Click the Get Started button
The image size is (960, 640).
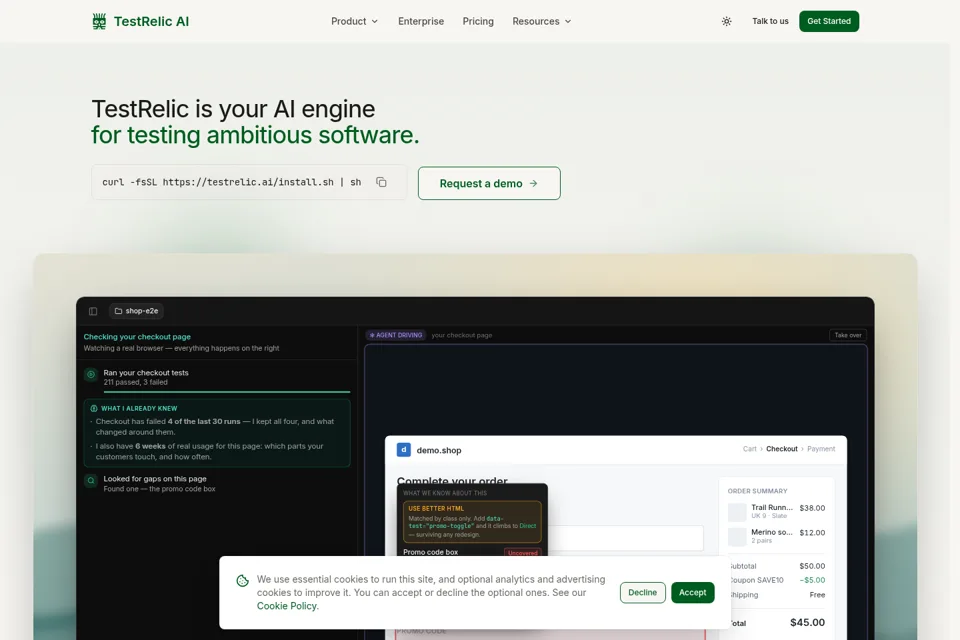pos(829,21)
